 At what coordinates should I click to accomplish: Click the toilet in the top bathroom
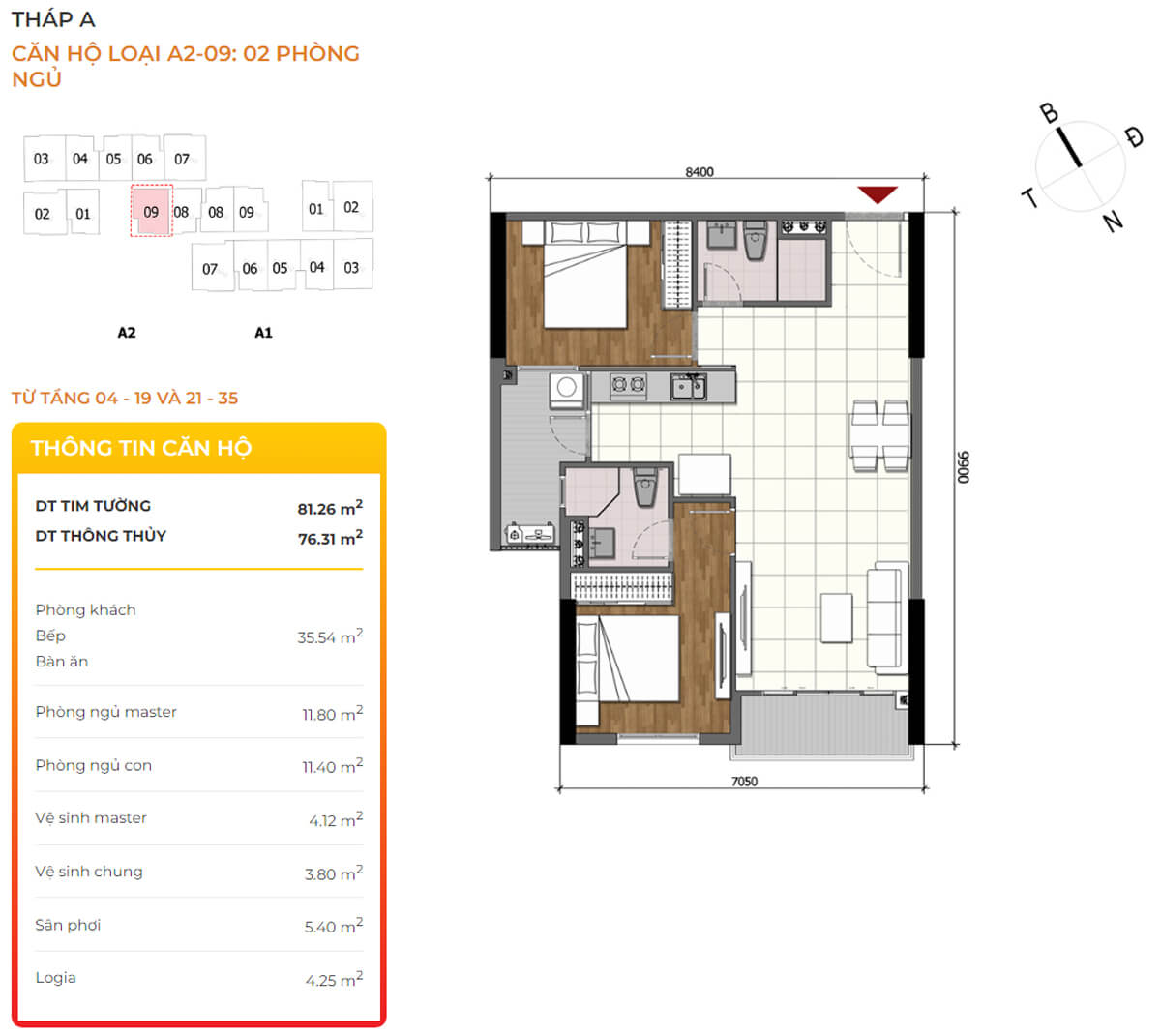click(756, 241)
